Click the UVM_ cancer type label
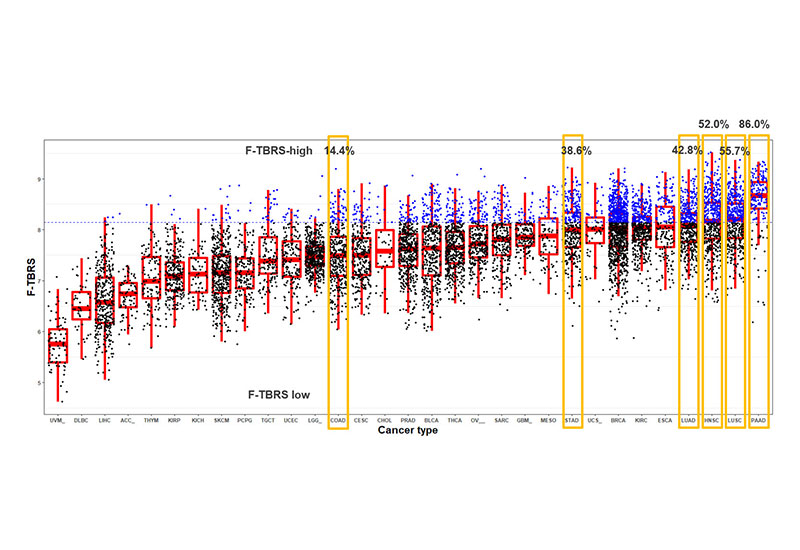Image resolution: width=800 pixels, height=550 pixels. coord(57,422)
